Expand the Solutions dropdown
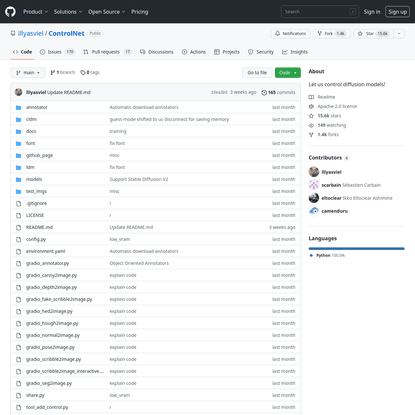Image resolution: width=415 pixels, height=415 pixels. 68,12
